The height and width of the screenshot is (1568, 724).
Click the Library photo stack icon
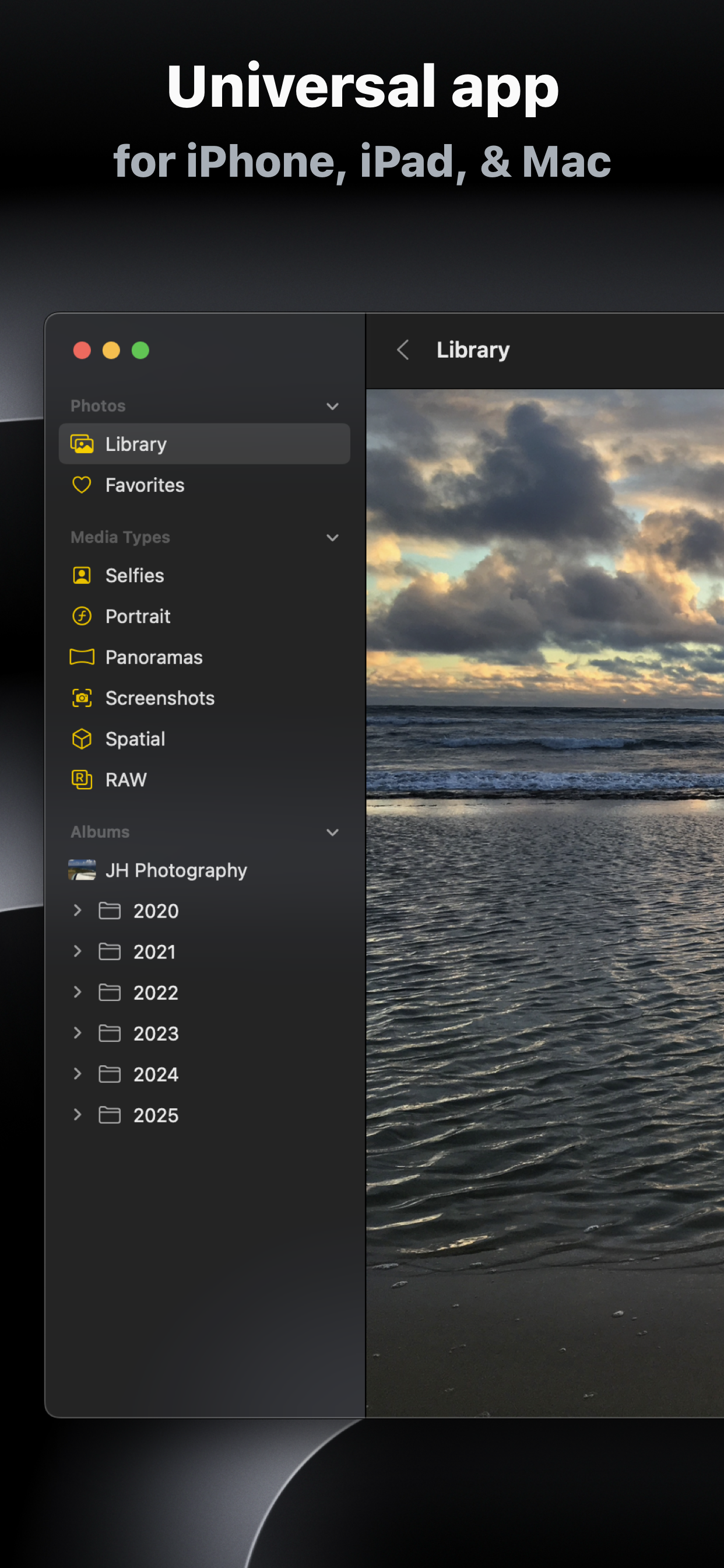tap(82, 444)
